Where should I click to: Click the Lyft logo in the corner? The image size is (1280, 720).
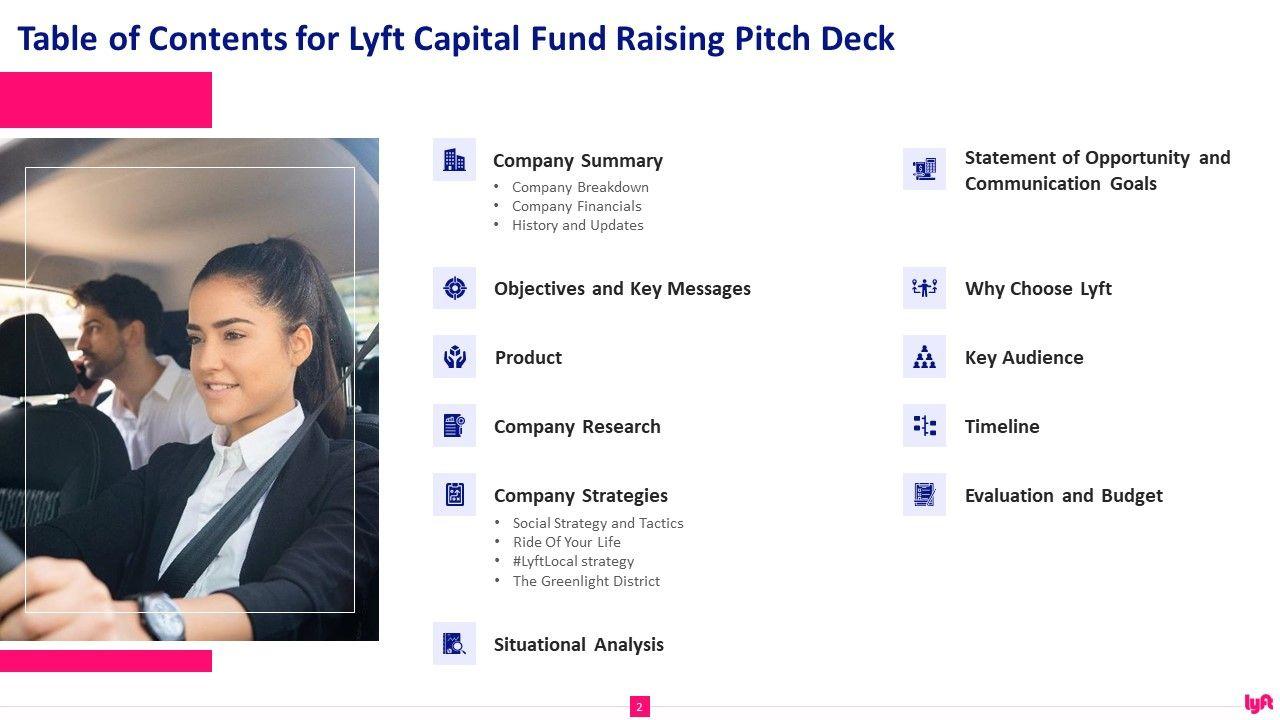1258,703
